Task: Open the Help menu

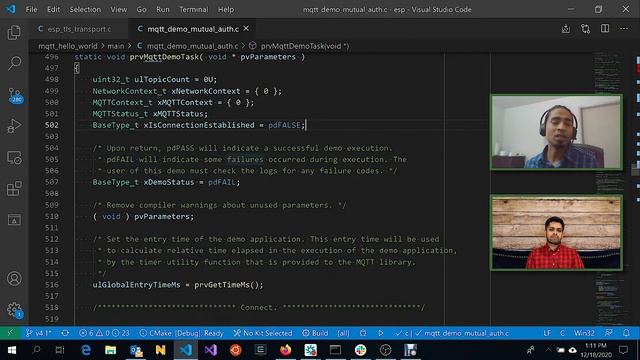Action: (x=226, y=9)
